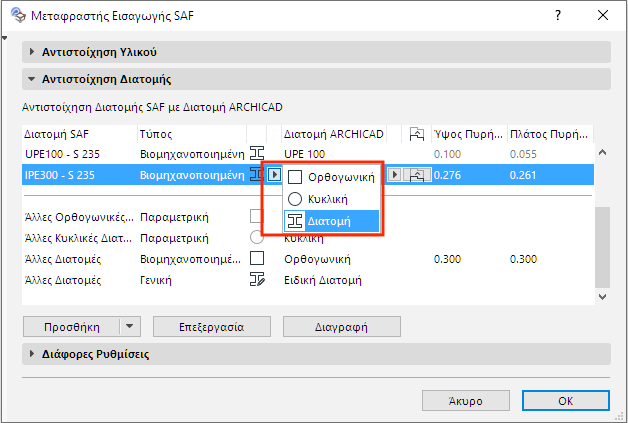Click square icon in Βιομηχανοποιημέ... Άλλες Διατομές row
Viewport: 628px width, 423px height.
click(x=257, y=259)
